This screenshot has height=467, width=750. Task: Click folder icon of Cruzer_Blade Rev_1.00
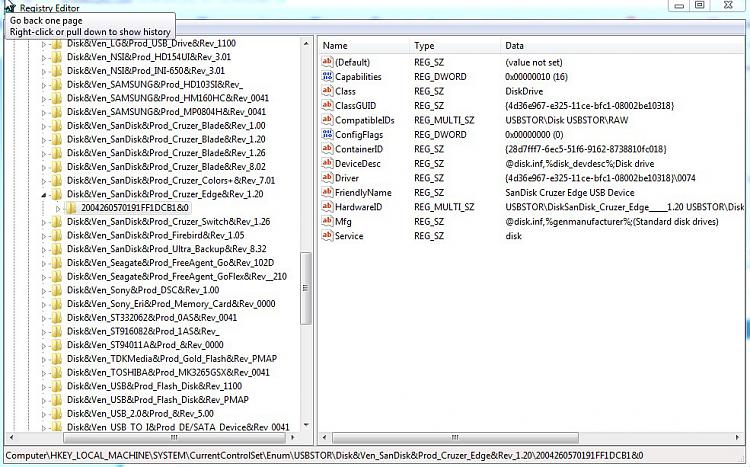pos(56,126)
